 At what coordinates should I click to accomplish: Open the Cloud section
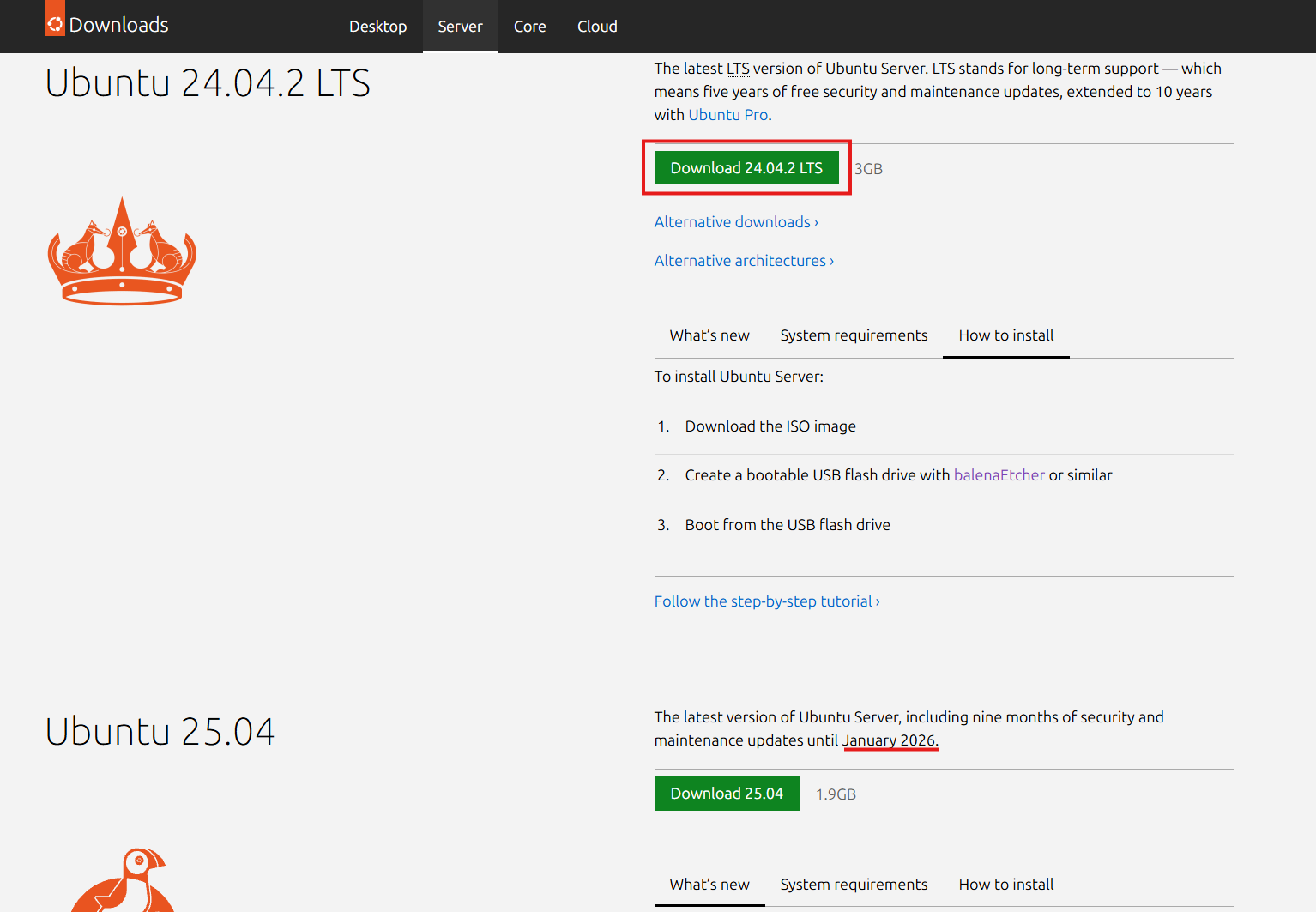click(x=597, y=26)
